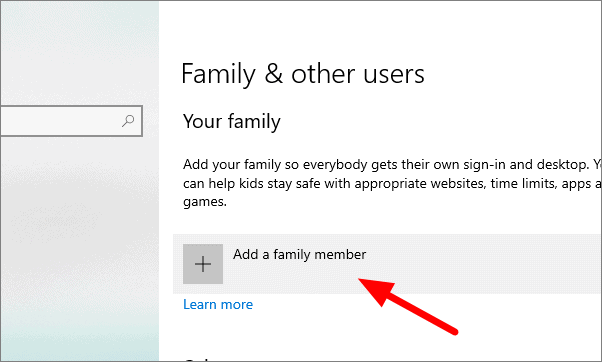Image resolution: width=602 pixels, height=362 pixels.
Task: Select the "Add a family member" label
Action: pyautogui.click(x=299, y=255)
